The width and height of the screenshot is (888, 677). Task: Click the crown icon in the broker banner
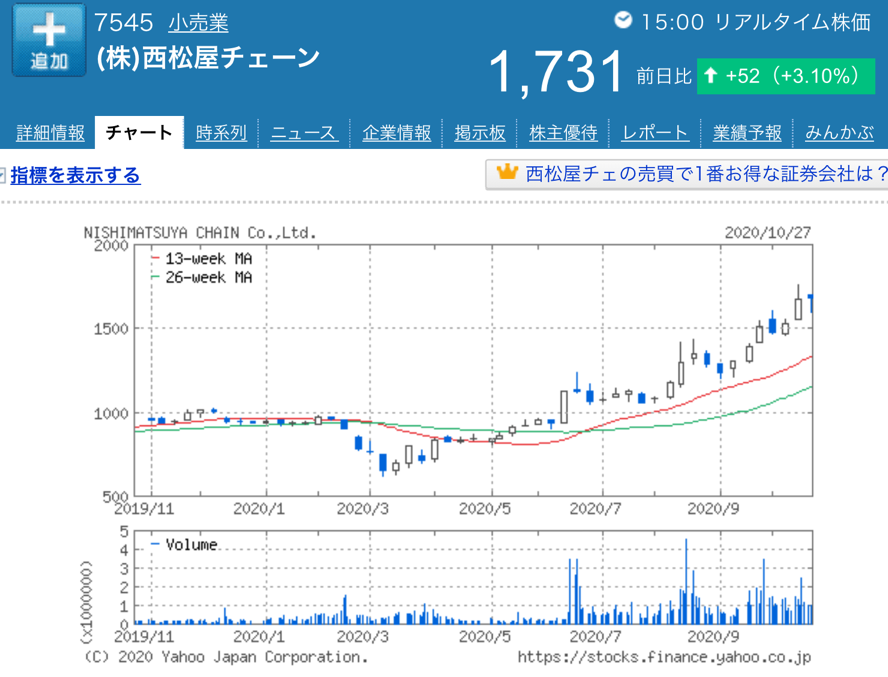[507, 172]
